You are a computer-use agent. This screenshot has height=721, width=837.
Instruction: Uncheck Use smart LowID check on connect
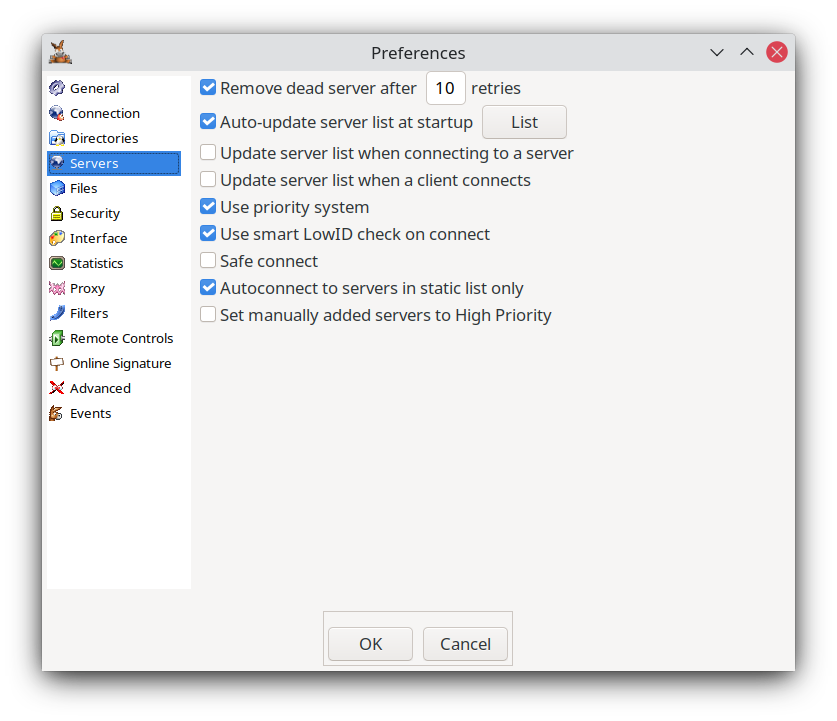point(208,234)
